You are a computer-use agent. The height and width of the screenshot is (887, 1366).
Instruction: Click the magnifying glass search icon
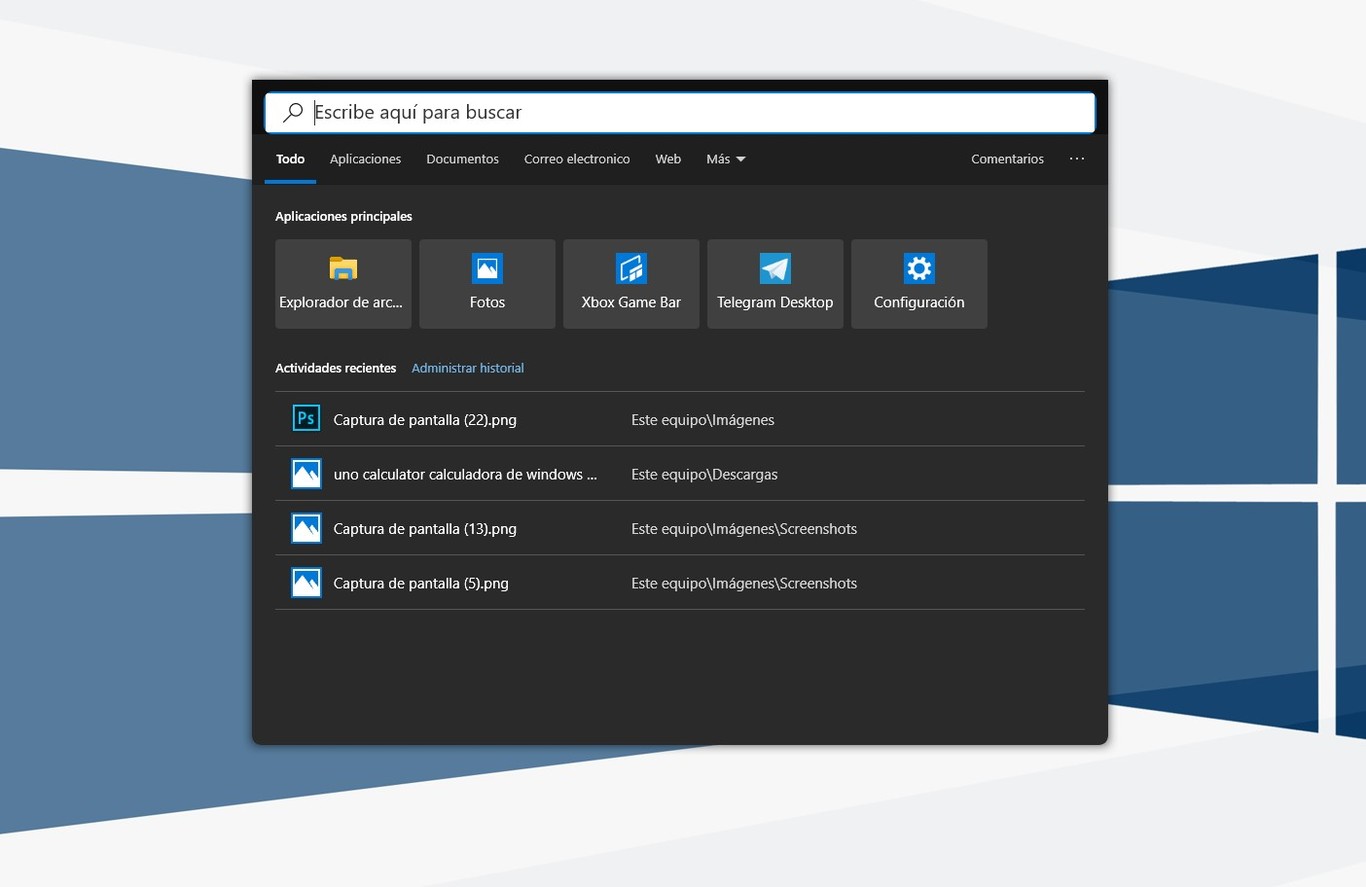(292, 113)
